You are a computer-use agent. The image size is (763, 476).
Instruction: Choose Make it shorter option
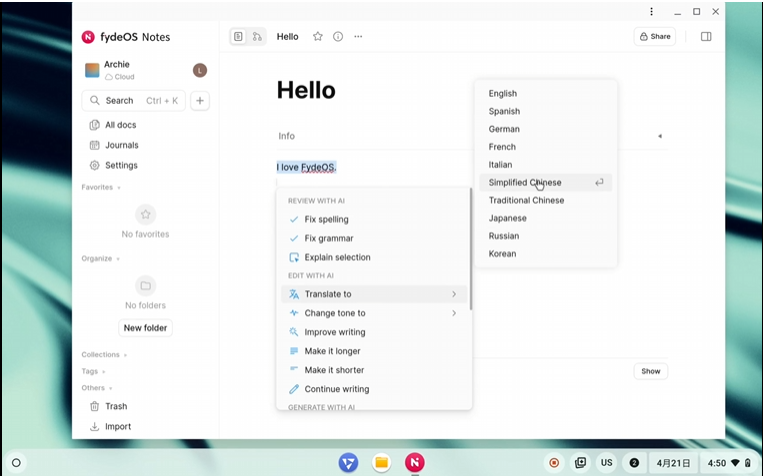click(374, 370)
